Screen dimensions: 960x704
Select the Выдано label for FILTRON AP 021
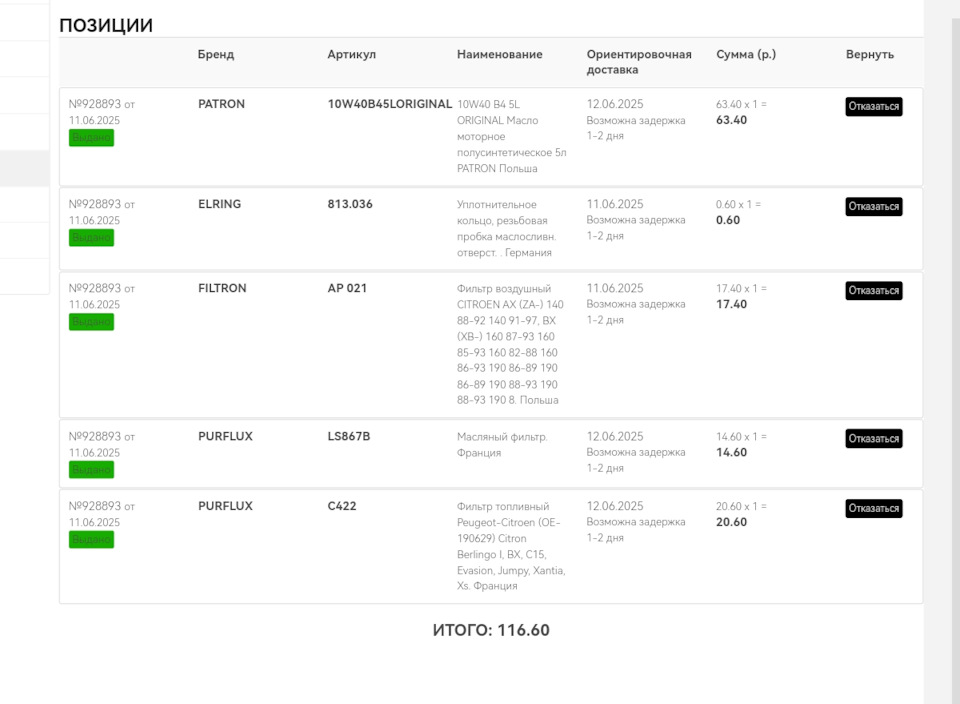point(91,322)
